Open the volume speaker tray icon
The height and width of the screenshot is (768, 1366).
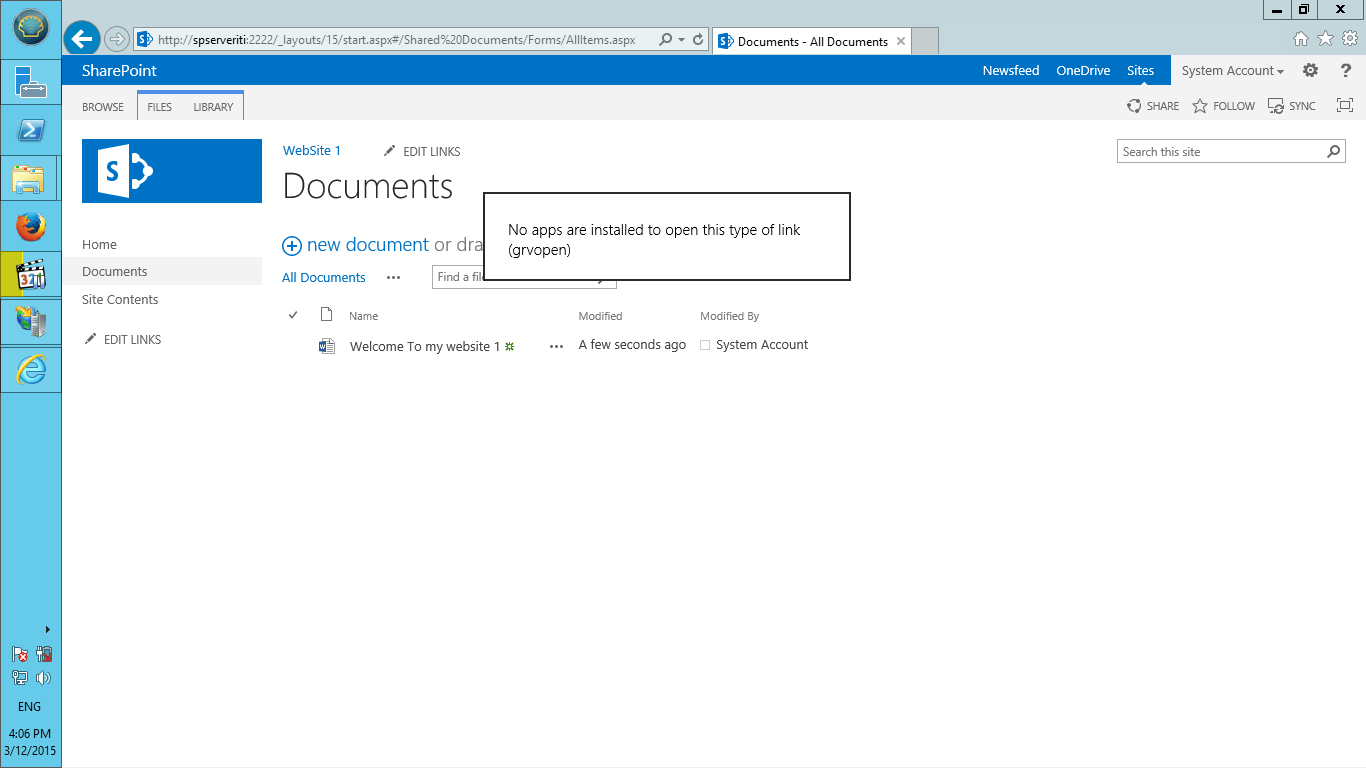click(x=43, y=678)
